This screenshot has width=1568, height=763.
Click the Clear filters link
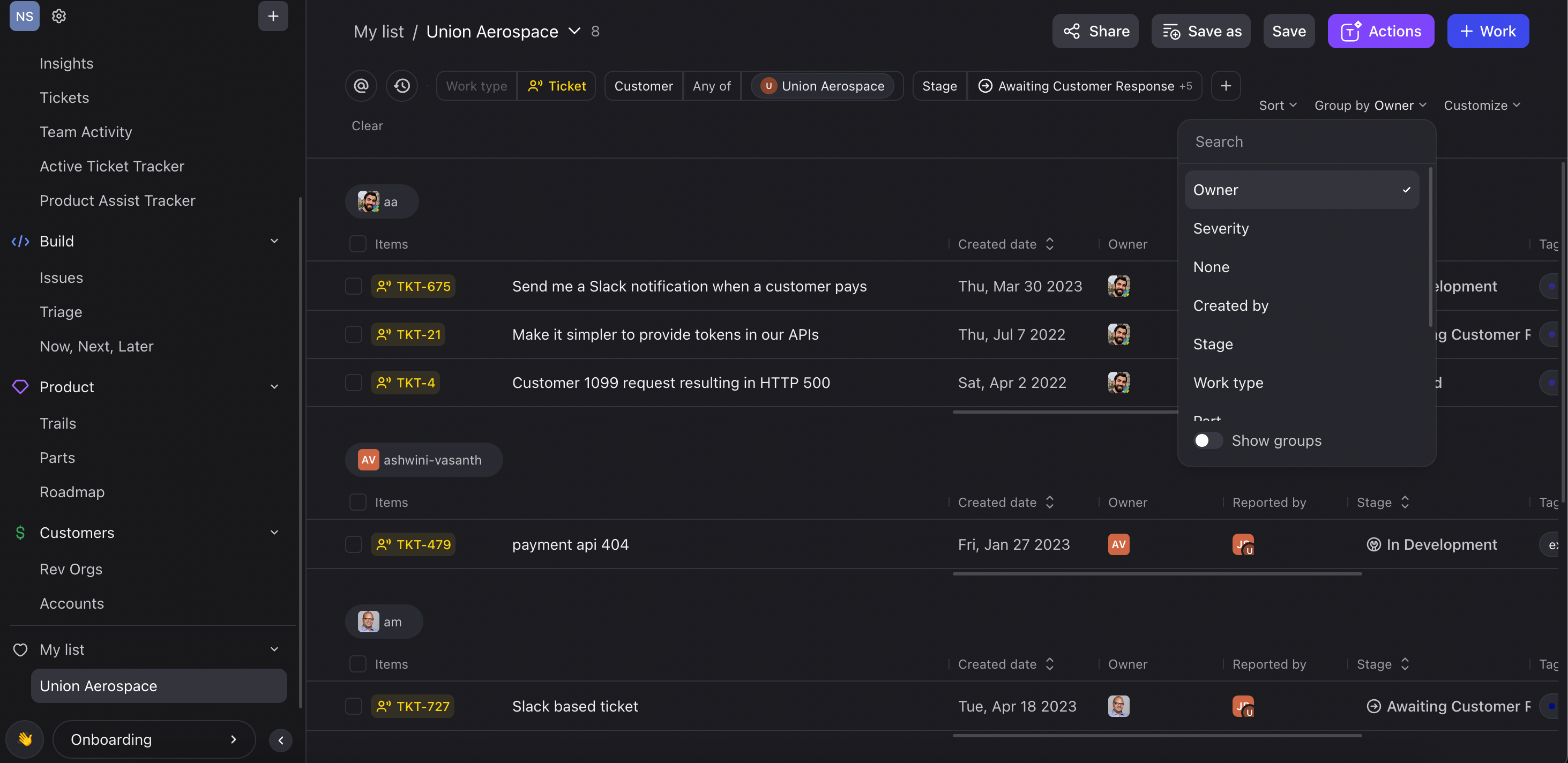(367, 125)
